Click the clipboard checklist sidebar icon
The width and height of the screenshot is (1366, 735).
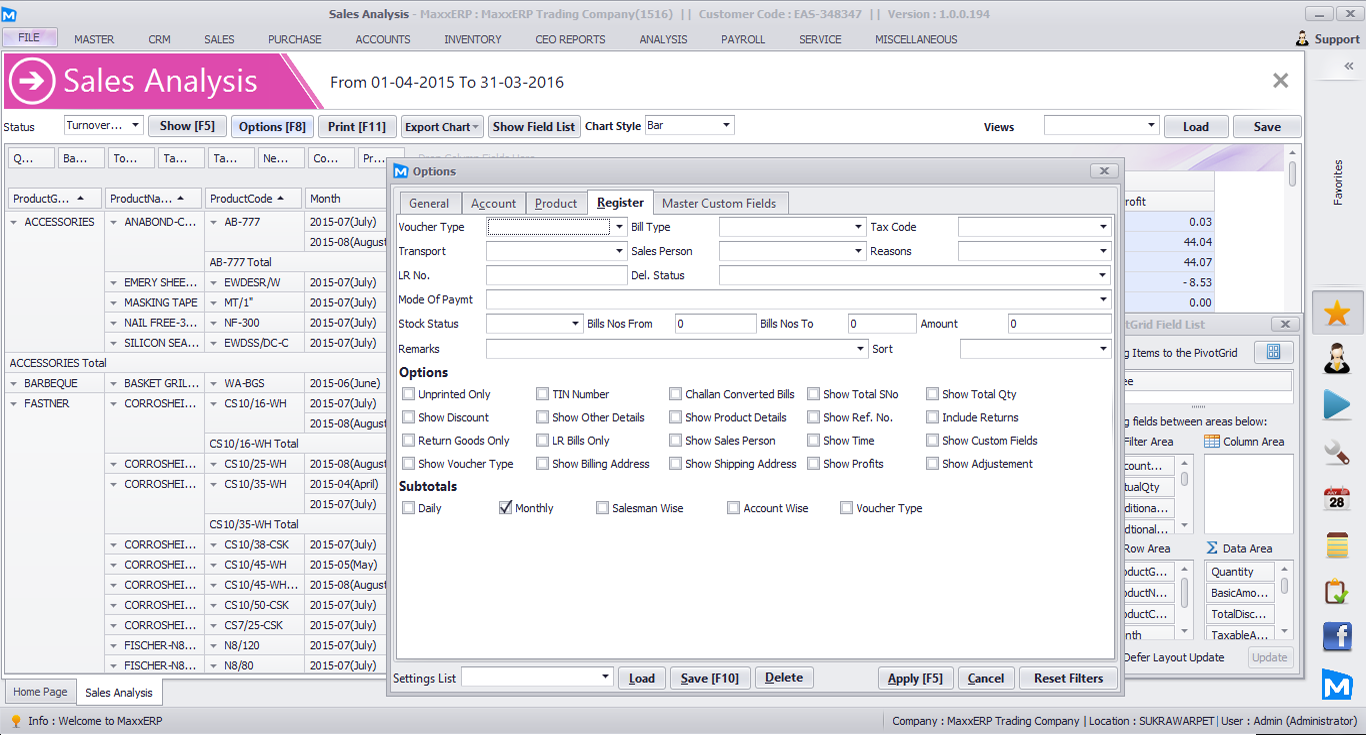(1337, 591)
